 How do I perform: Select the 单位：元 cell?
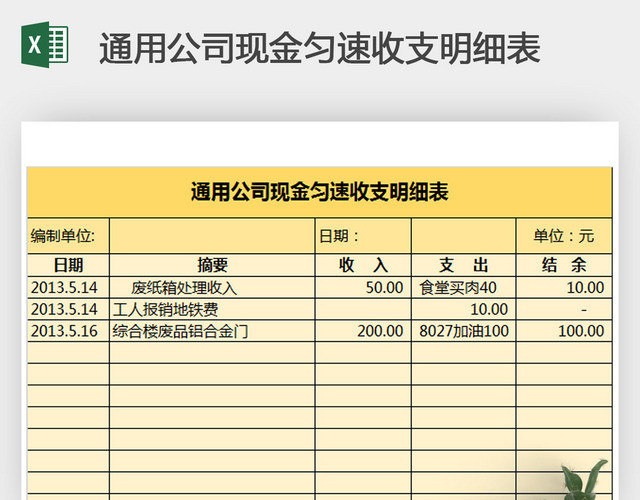[x=564, y=236]
